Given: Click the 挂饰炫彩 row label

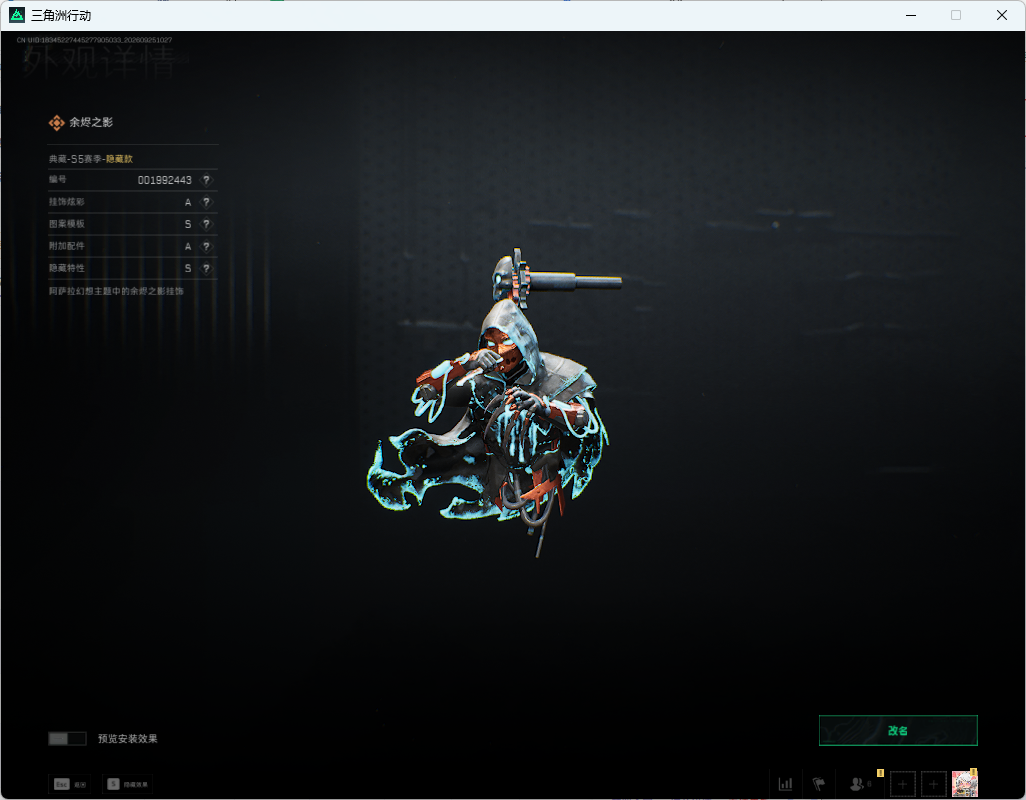Looking at the screenshot, I should 67,201.
